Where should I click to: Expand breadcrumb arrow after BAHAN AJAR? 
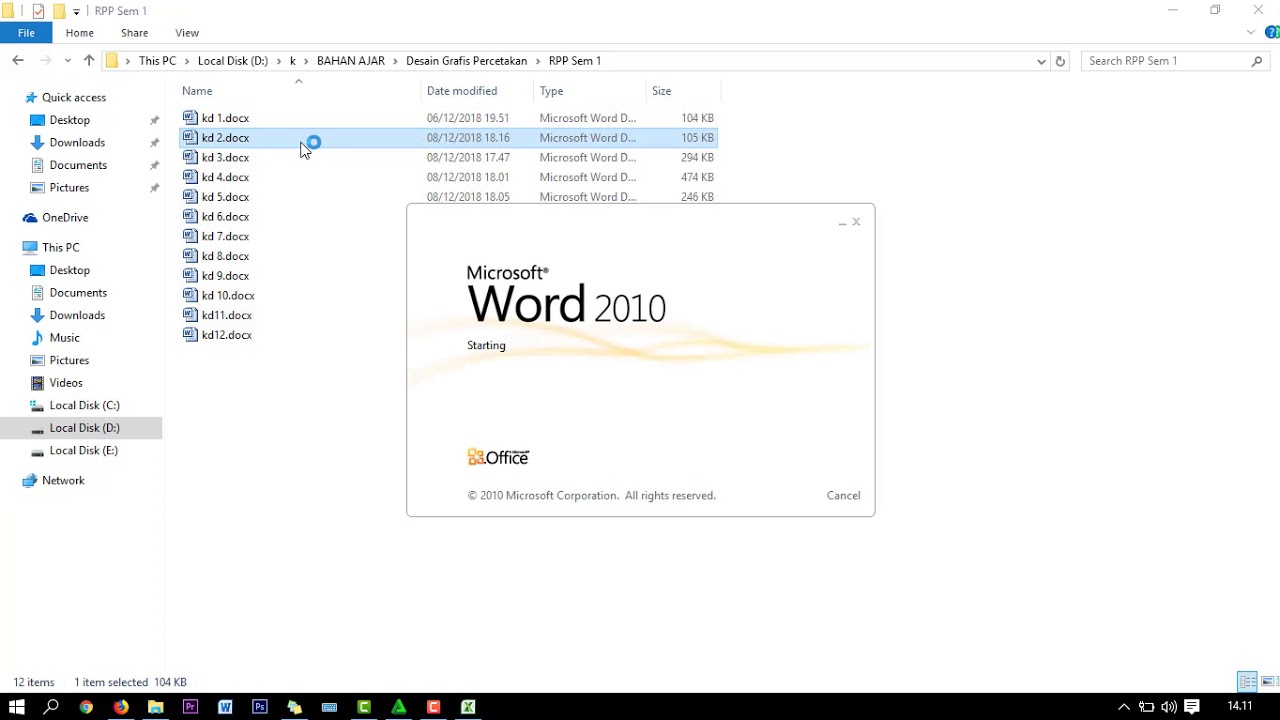point(396,61)
